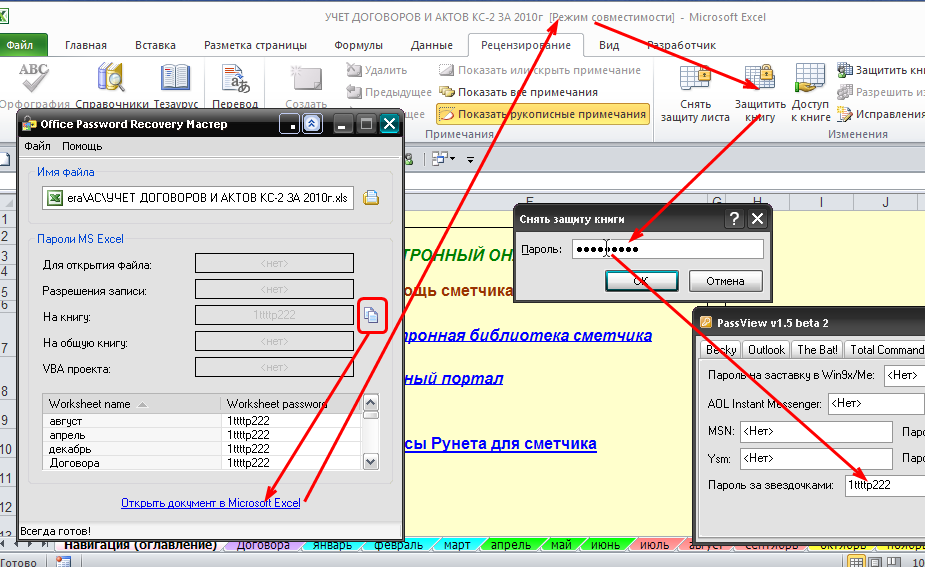This screenshot has height=567, width=925.
Task: Switch to the июль sheet tab
Action: point(654,545)
